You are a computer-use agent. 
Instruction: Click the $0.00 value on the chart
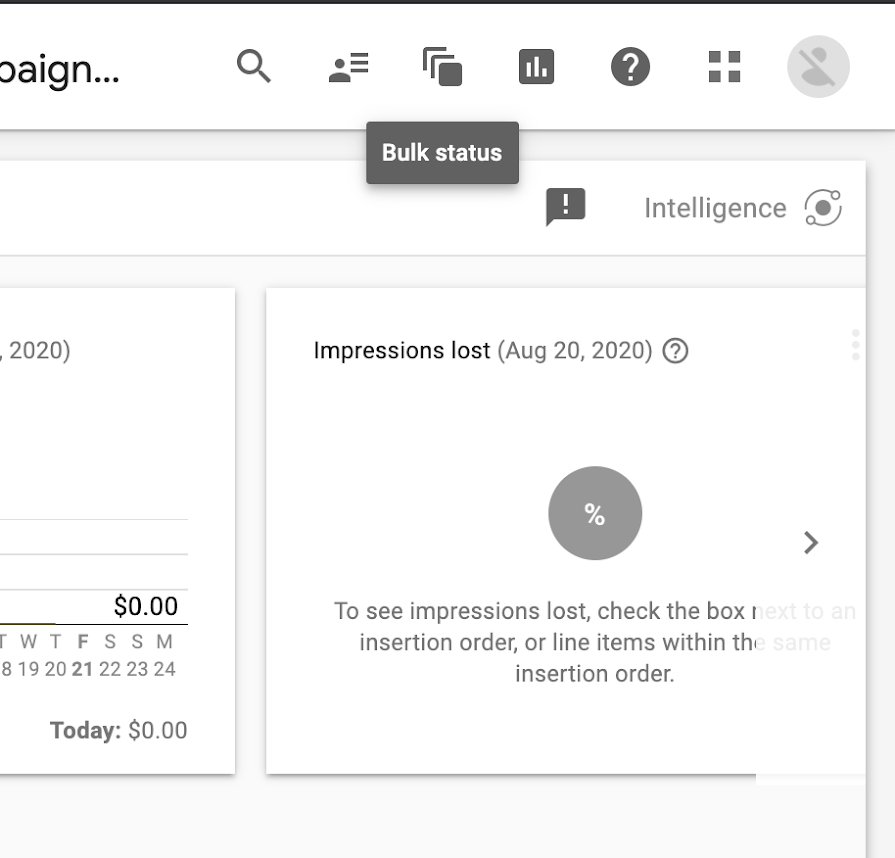[146, 606]
